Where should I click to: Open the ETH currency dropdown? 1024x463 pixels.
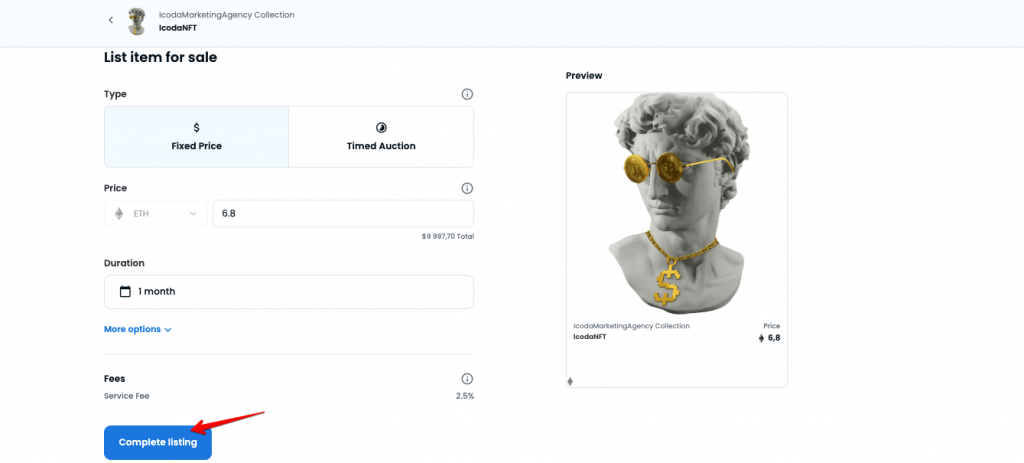tap(156, 214)
